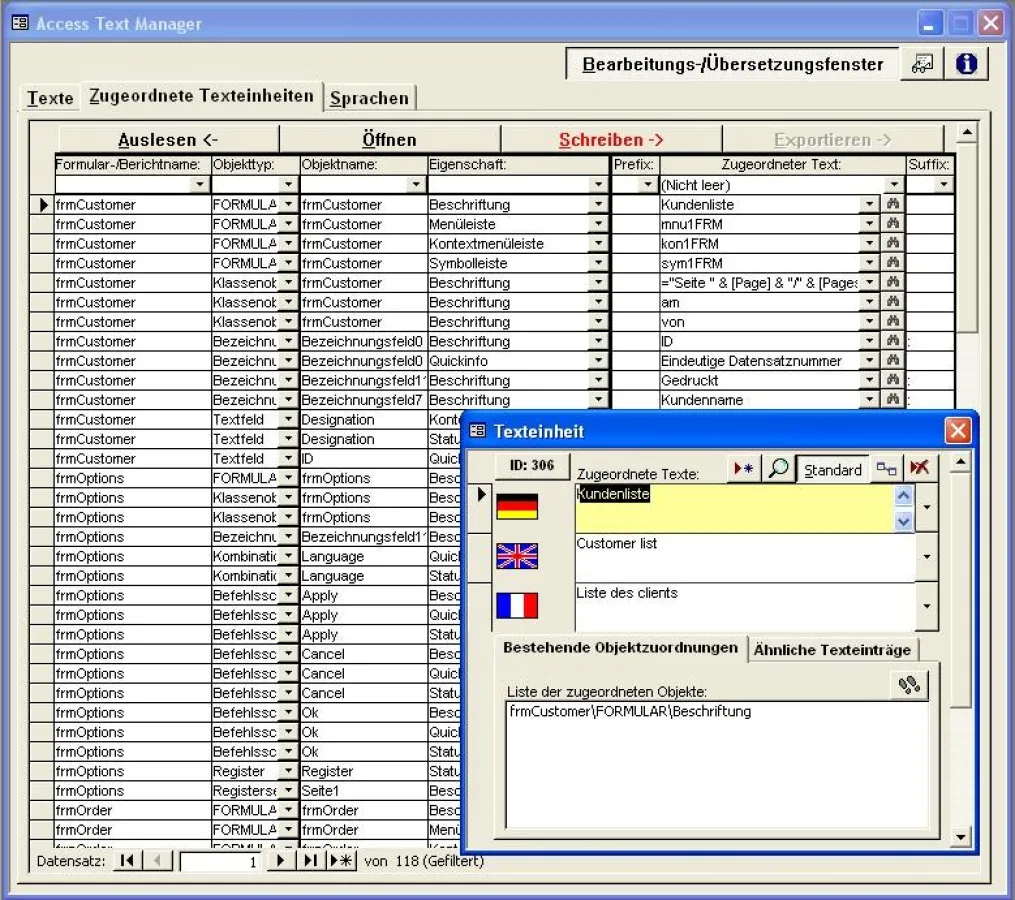Click the blue info icon button
The width and height of the screenshot is (1015, 900).
pyautogui.click(x=966, y=64)
